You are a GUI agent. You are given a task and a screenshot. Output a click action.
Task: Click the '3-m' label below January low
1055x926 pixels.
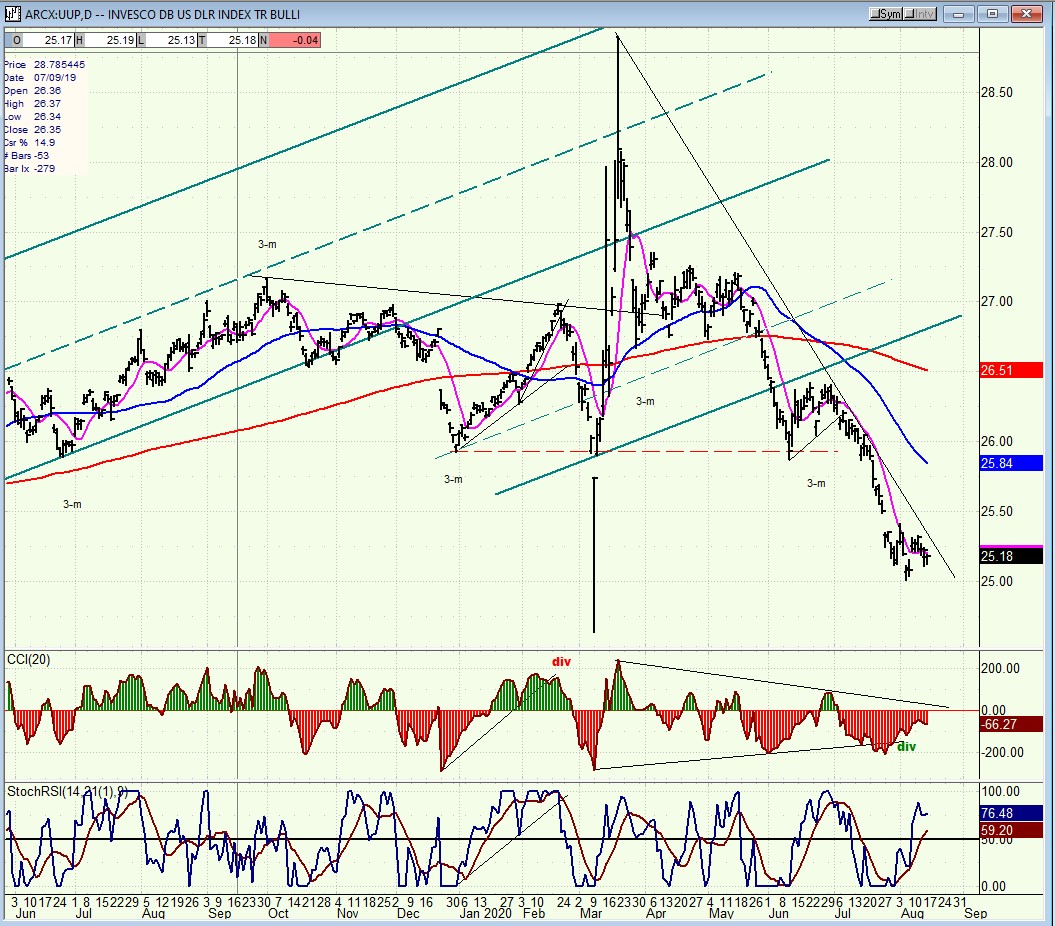[453, 479]
